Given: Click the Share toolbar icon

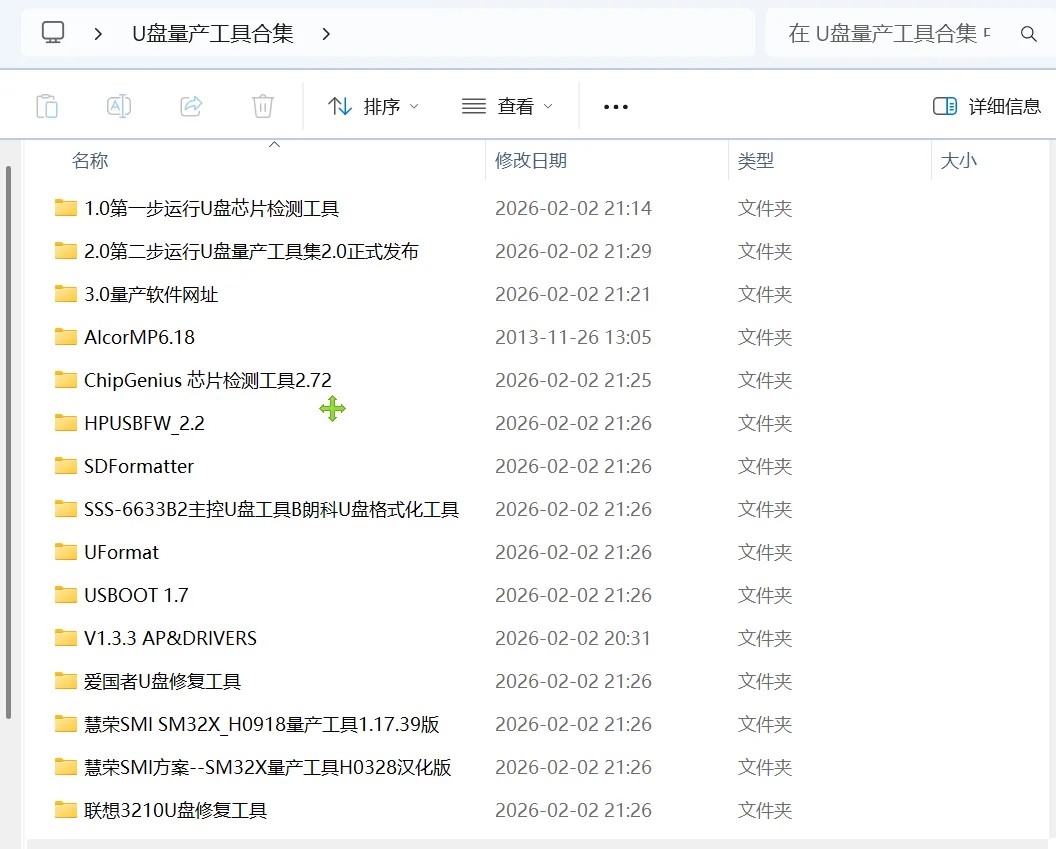Looking at the screenshot, I should coord(191,106).
